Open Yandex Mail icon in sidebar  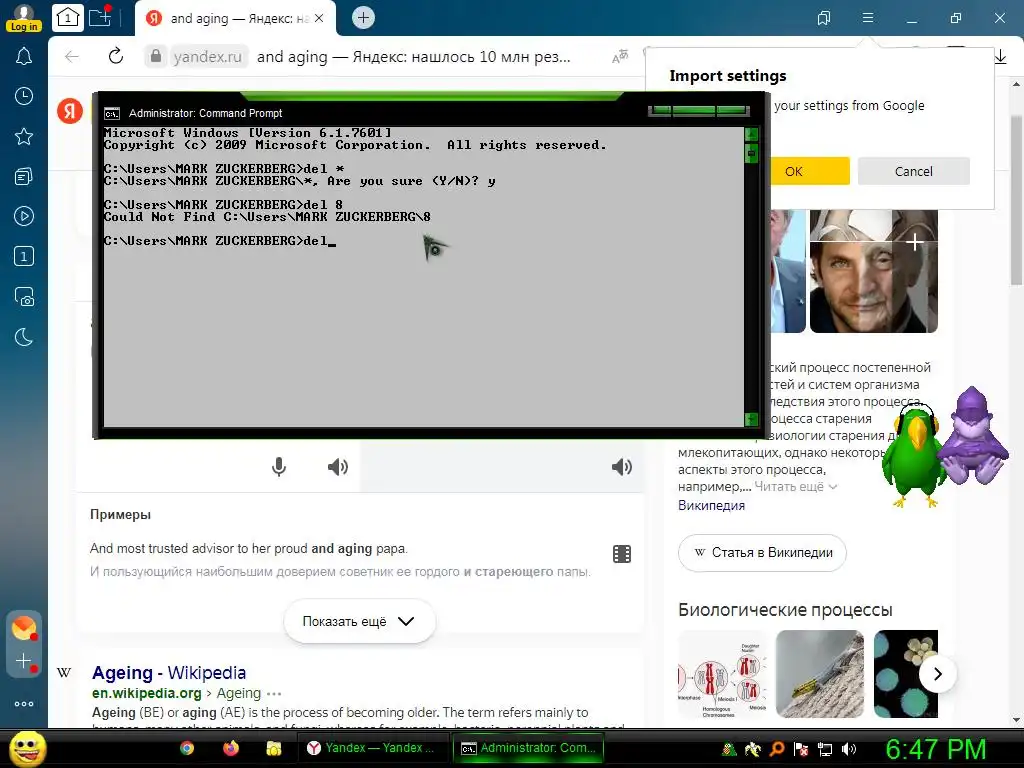(24, 628)
